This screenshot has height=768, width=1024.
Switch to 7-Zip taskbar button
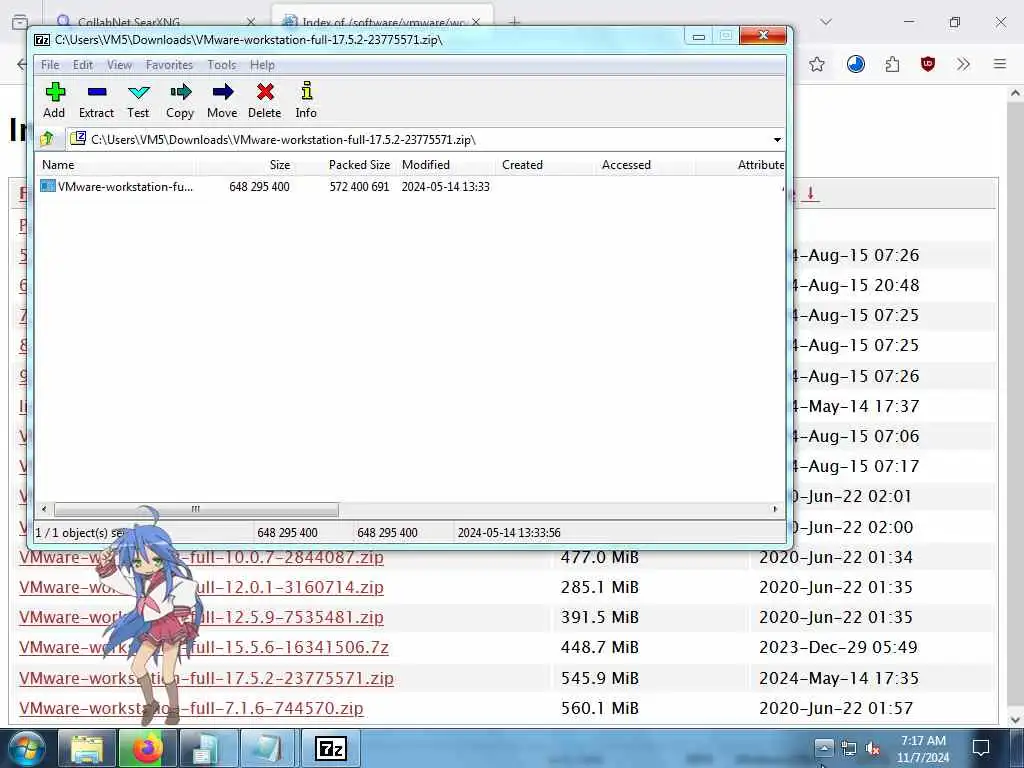point(330,748)
